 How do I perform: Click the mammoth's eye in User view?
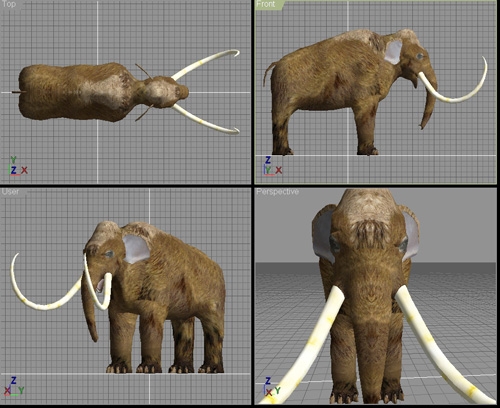pyautogui.click(x=109, y=254)
